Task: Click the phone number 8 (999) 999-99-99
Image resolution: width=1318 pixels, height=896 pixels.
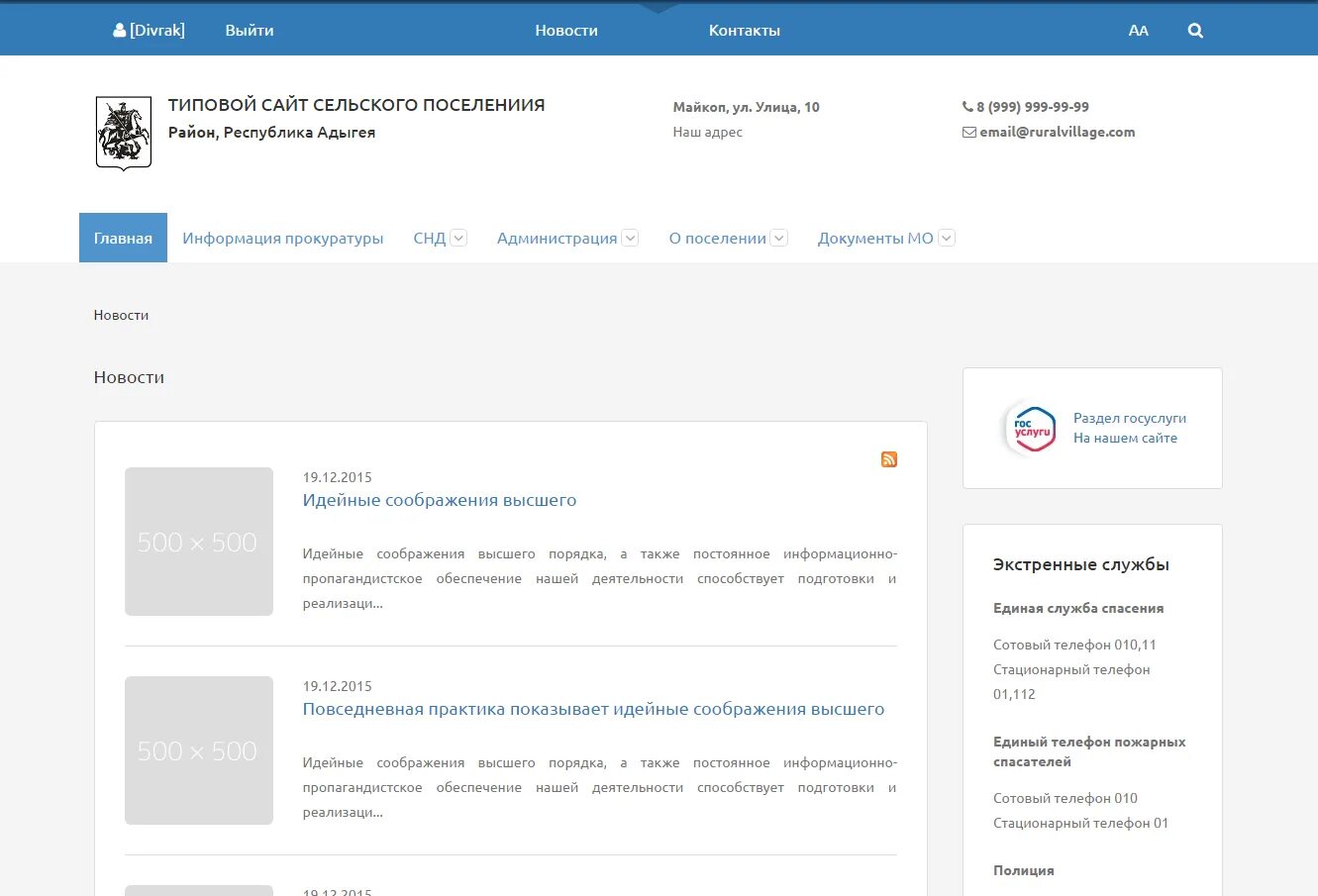Action: tap(1033, 107)
